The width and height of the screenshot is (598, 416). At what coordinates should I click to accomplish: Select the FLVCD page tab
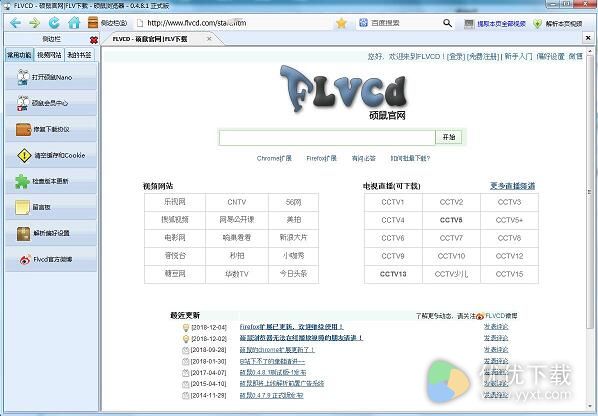pyautogui.click(x=160, y=39)
